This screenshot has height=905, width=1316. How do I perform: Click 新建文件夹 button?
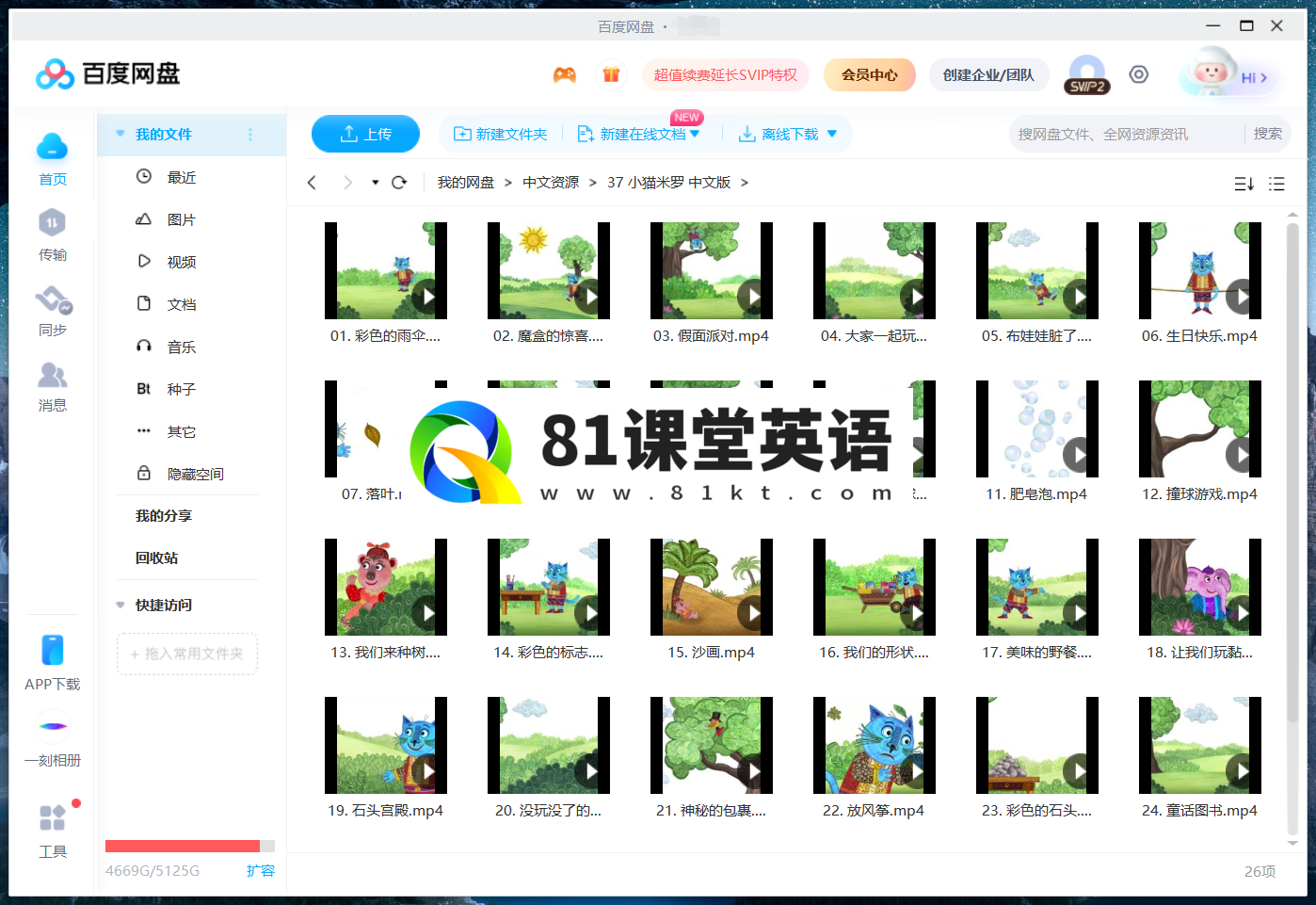pyautogui.click(x=501, y=134)
